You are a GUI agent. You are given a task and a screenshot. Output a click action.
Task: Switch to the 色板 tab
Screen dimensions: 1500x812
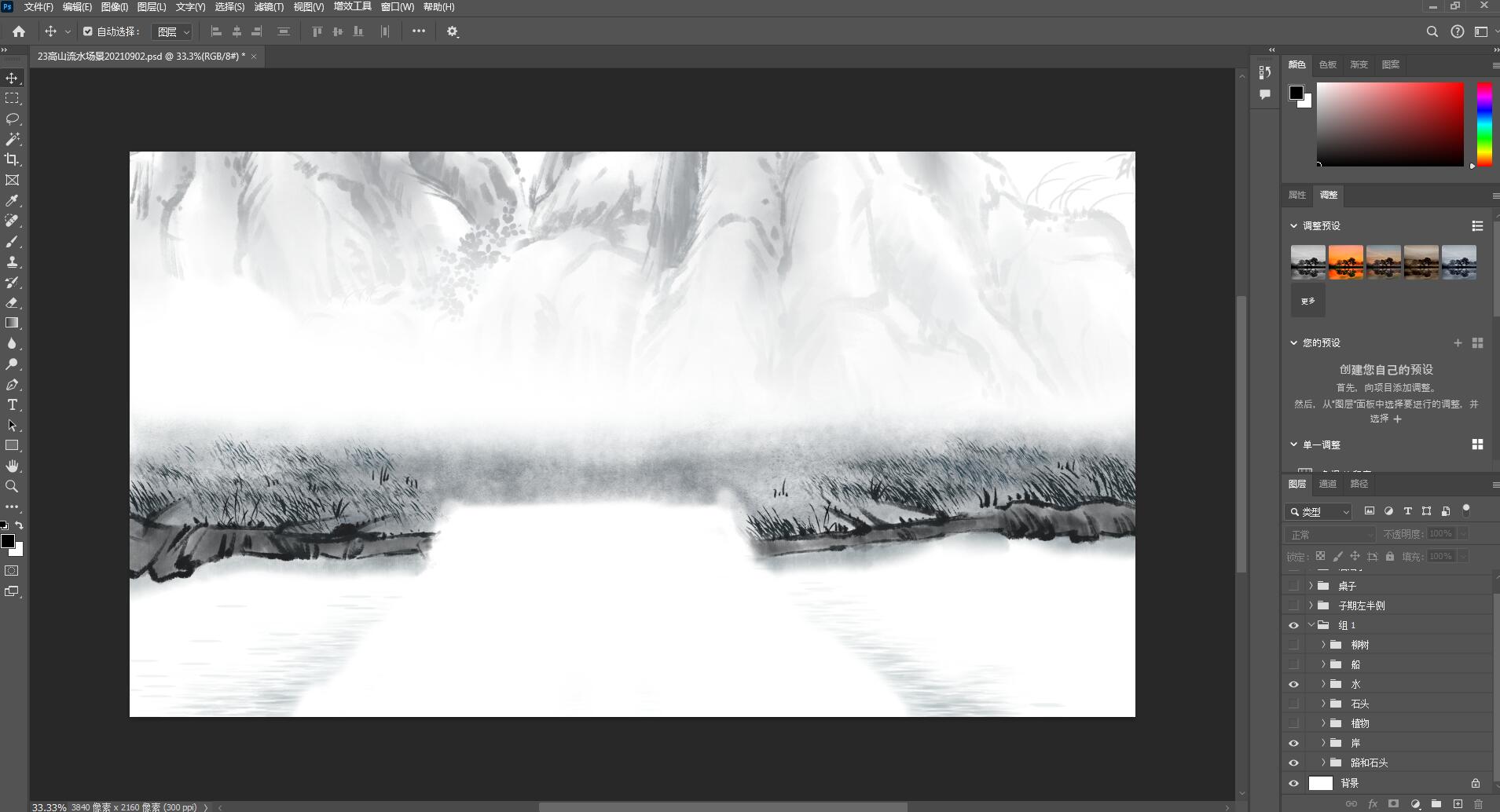coord(1328,64)
